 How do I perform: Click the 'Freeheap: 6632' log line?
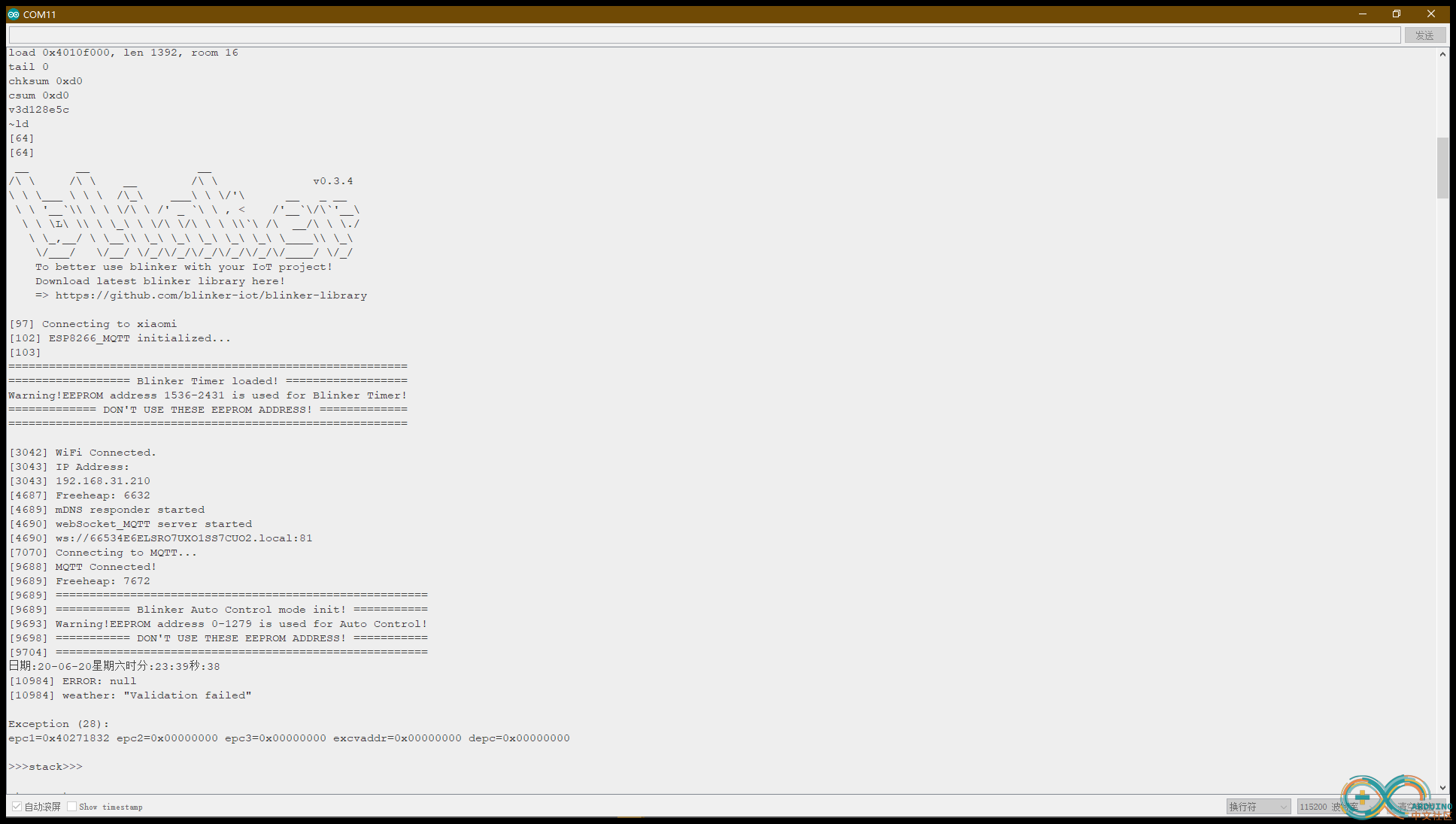point(80,495)
